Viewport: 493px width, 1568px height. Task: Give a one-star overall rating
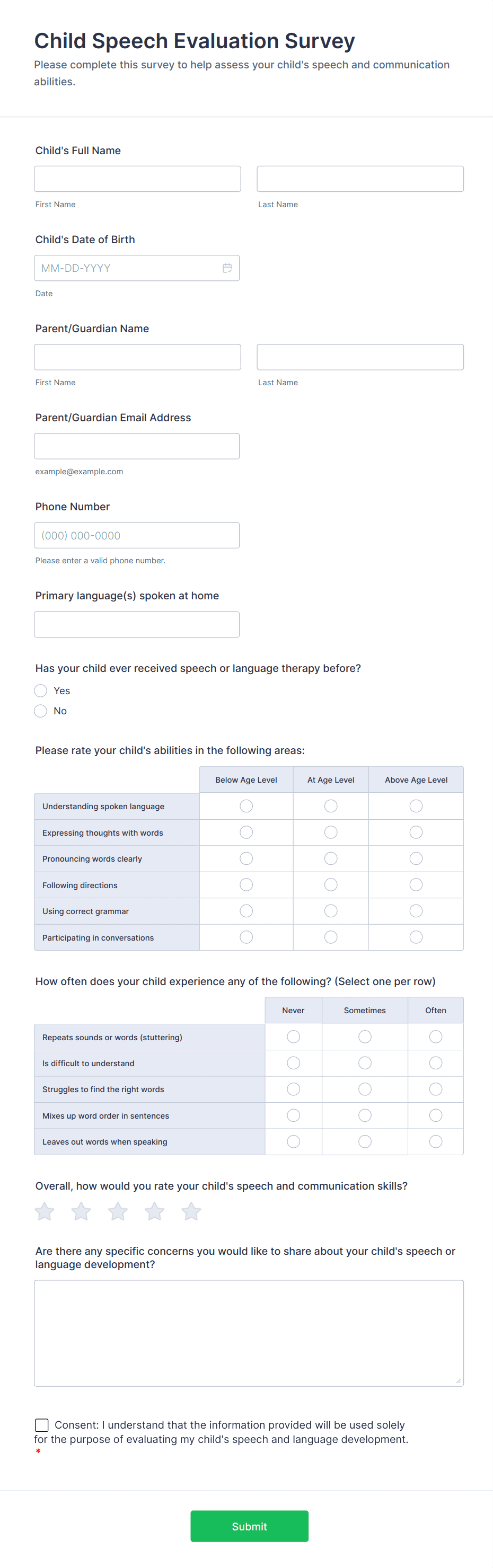click(x=44, y=1211)
